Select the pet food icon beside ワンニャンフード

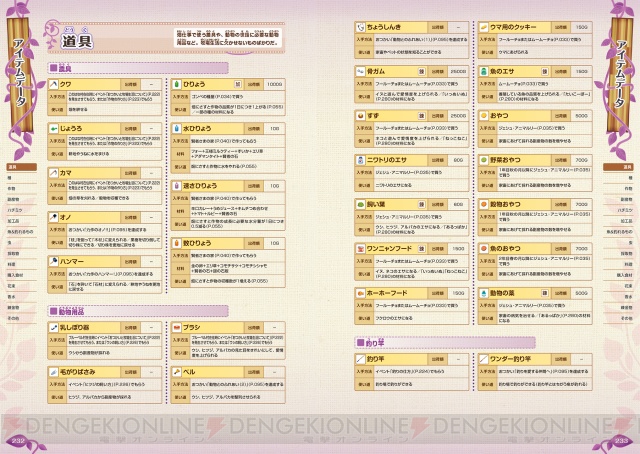coord(360,248)
